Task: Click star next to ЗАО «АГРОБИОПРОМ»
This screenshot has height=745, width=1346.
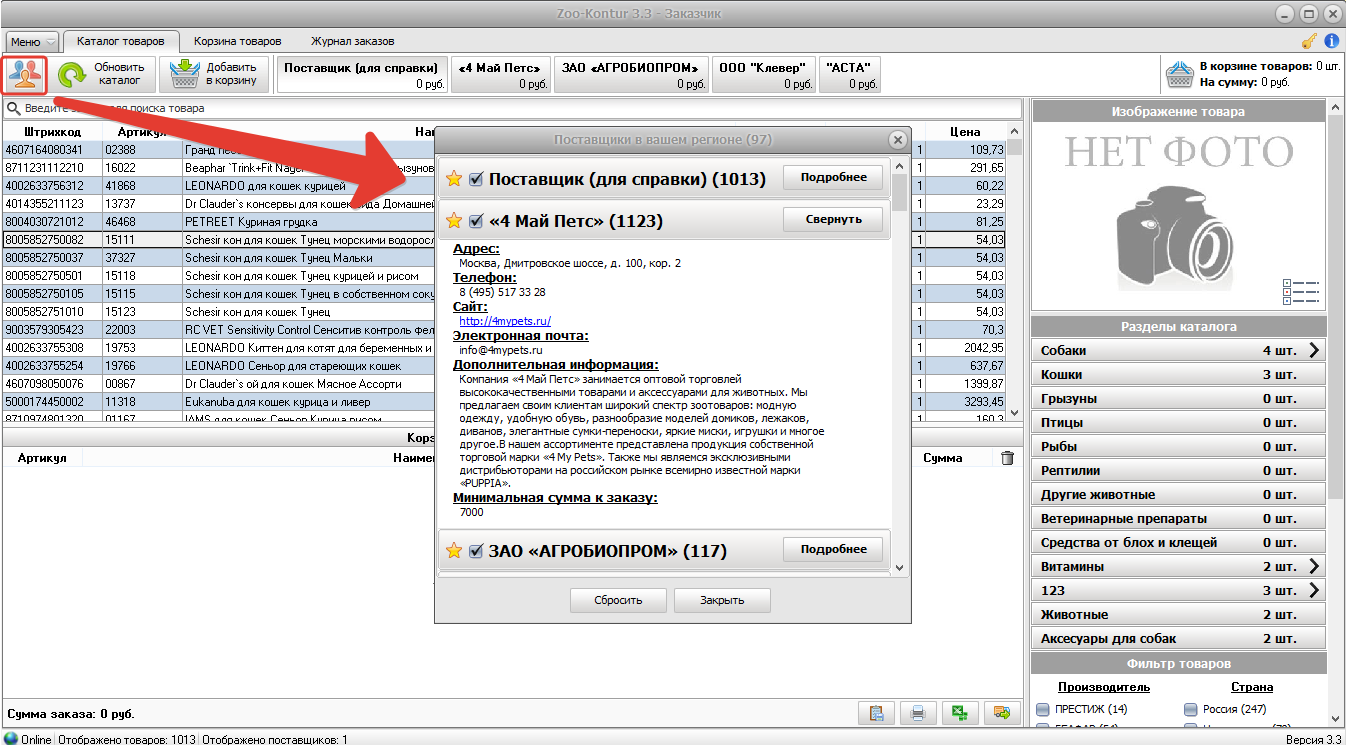Action: click(x=454, y=551)
